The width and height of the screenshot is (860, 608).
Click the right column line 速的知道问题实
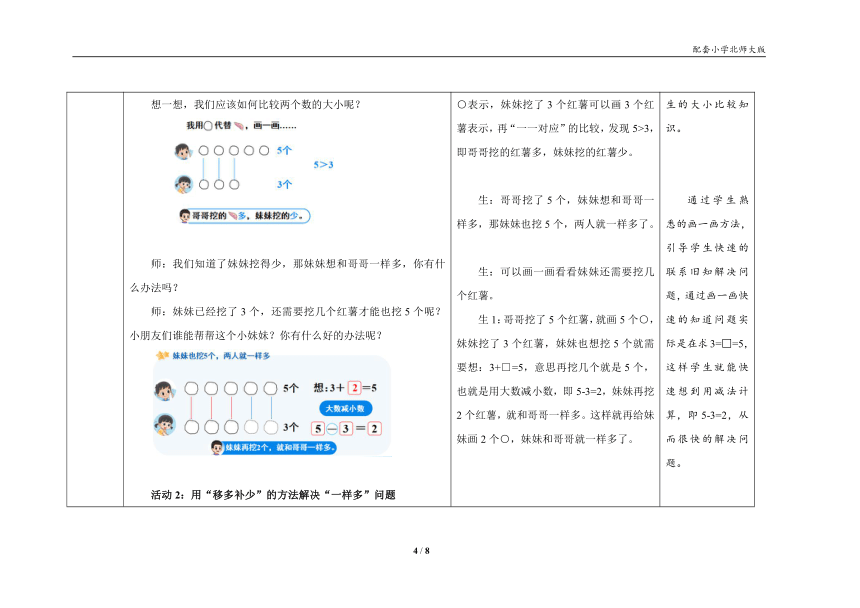point(708,319)
